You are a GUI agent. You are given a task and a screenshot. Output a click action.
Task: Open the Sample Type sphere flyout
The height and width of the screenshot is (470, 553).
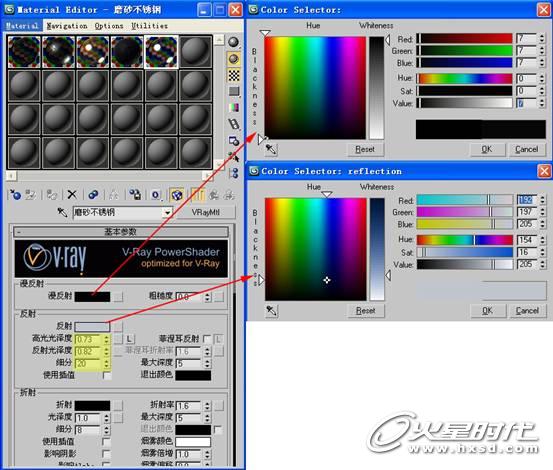[233, 43]
